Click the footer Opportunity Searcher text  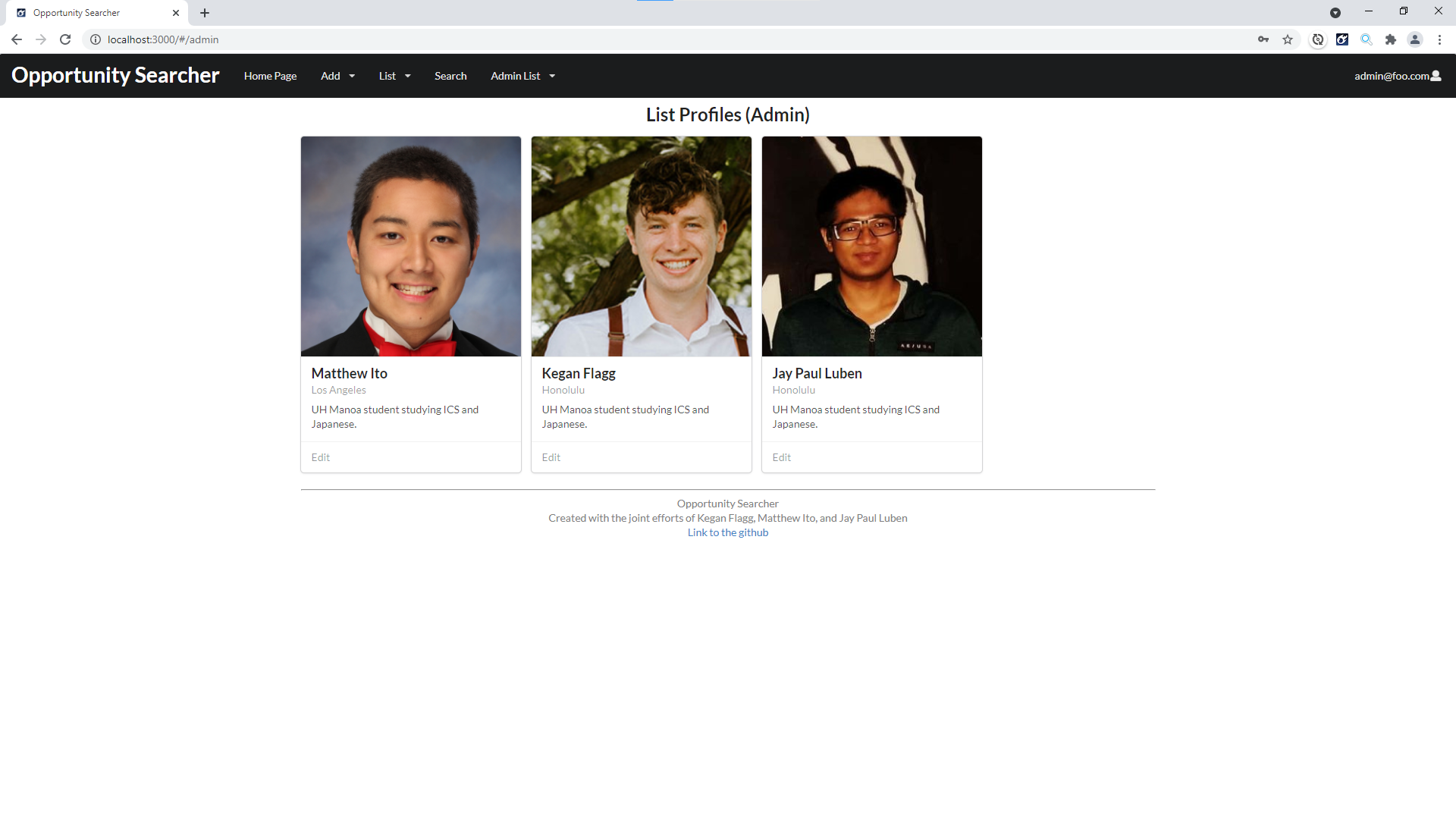728,504
